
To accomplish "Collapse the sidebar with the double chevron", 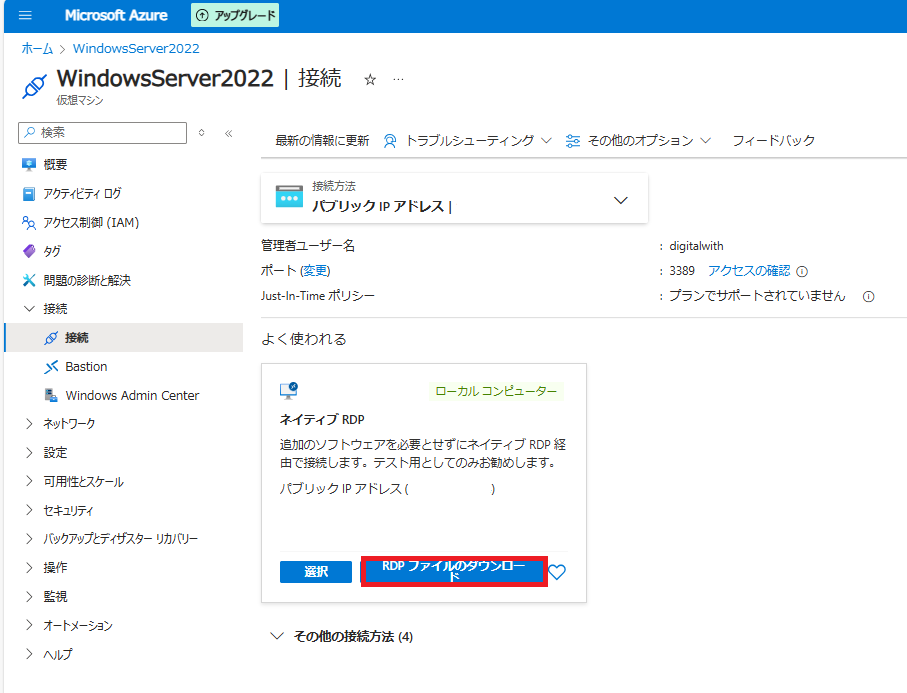I will (x=228, y=133).
